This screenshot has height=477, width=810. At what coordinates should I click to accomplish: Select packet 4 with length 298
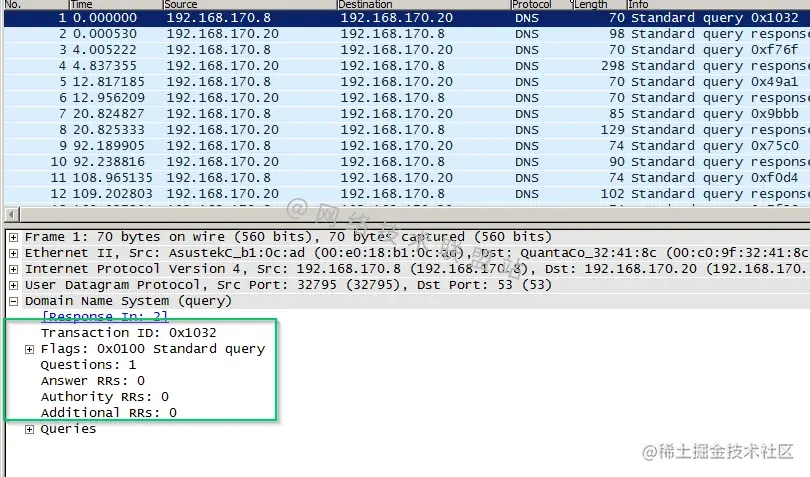pos(407,66)
